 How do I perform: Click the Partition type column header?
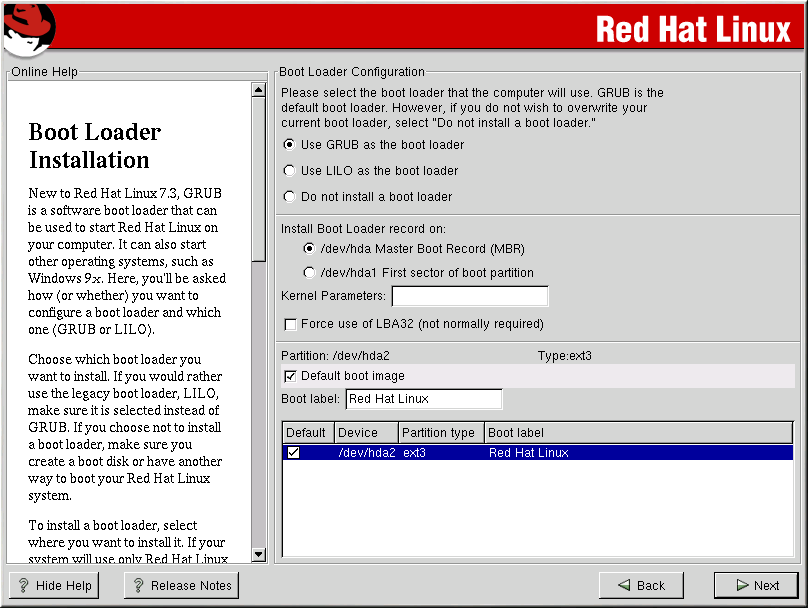tap(441, 433)
